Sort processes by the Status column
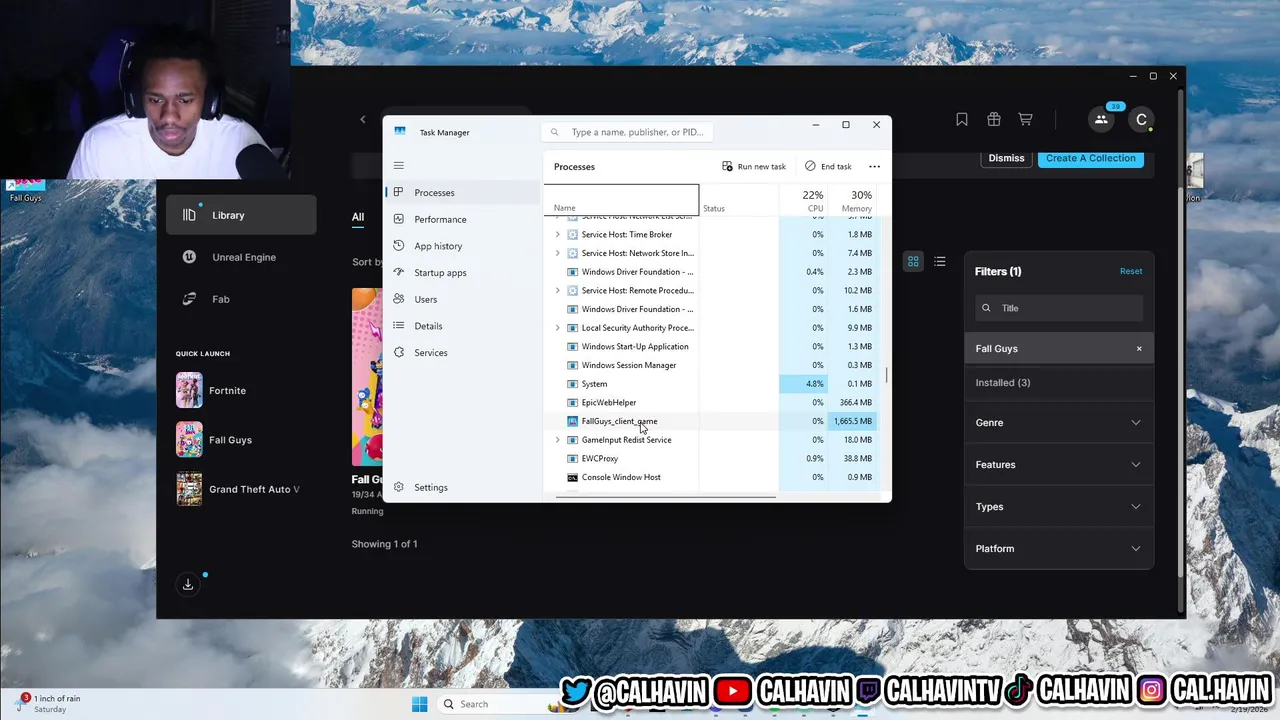Screen dimensions: 1280x720 point(738,200)
